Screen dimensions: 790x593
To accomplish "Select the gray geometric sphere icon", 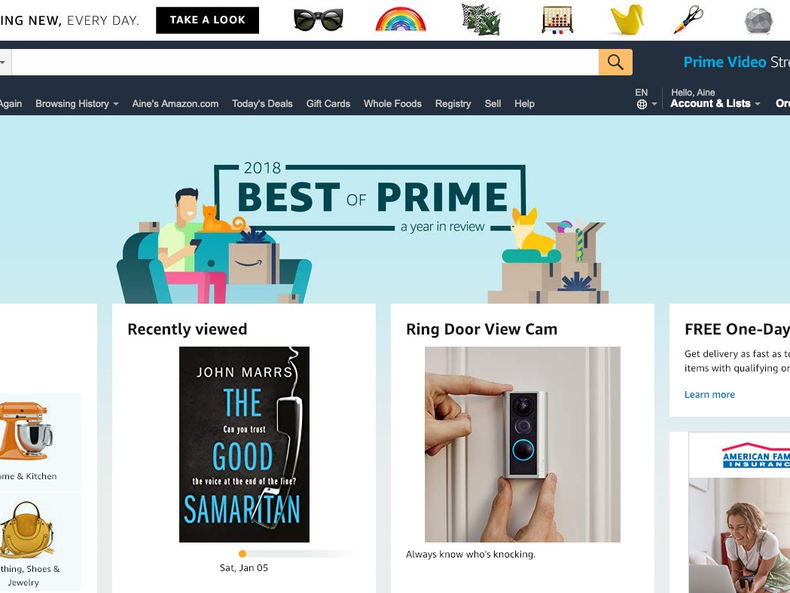I will point(758,21).
